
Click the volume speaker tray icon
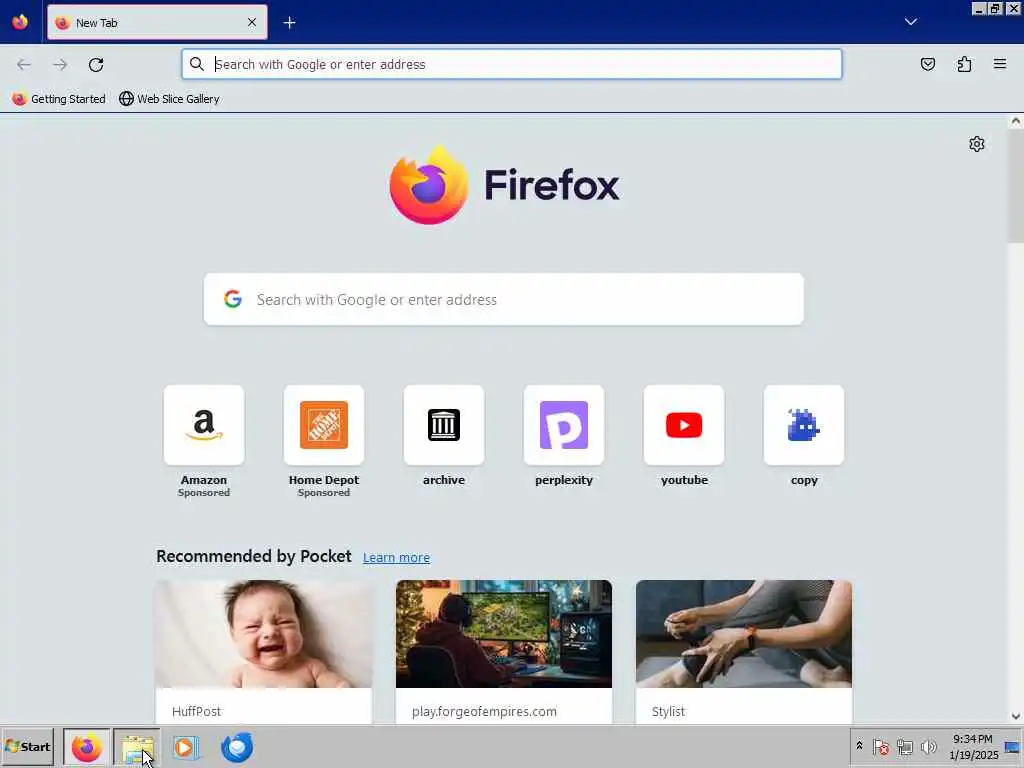point(928,746)
